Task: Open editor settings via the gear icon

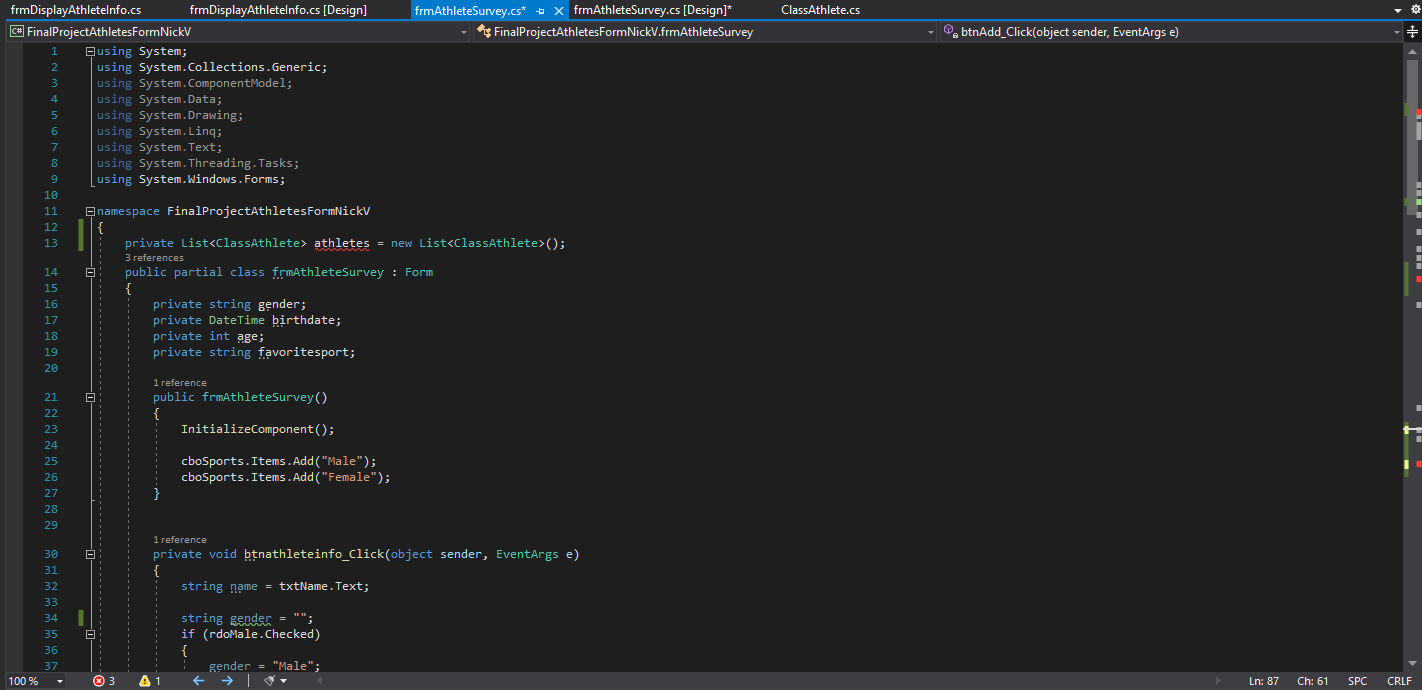Action: click(1417, 10)
